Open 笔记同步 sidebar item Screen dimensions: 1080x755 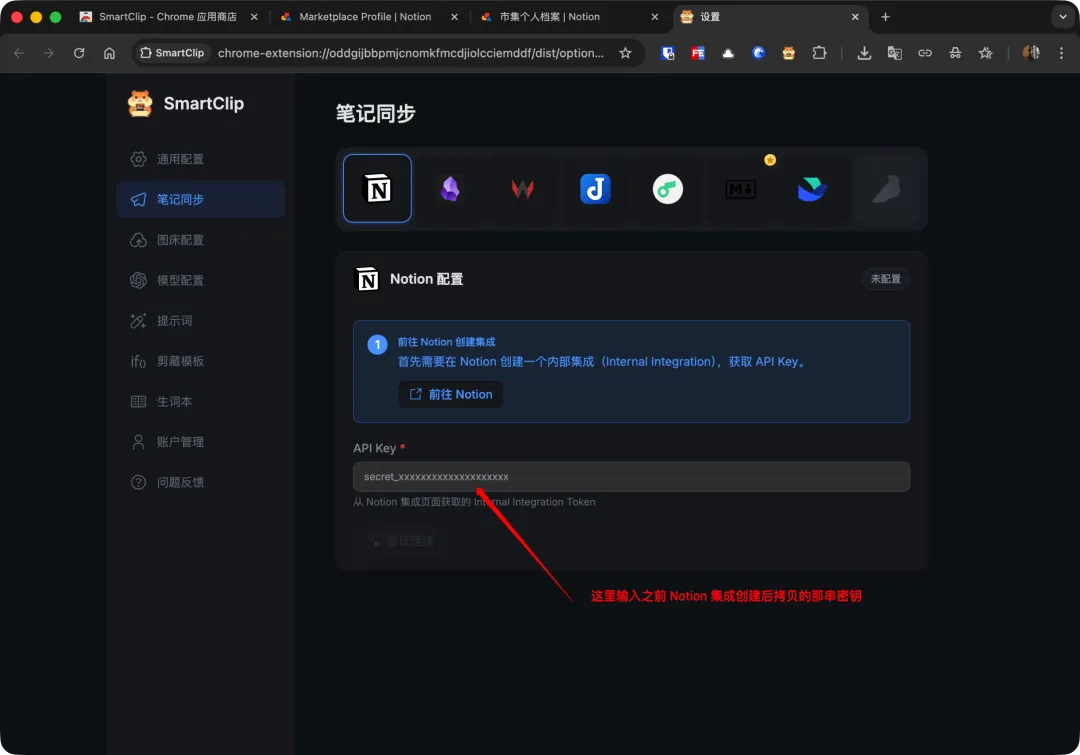tap(200, 200)
